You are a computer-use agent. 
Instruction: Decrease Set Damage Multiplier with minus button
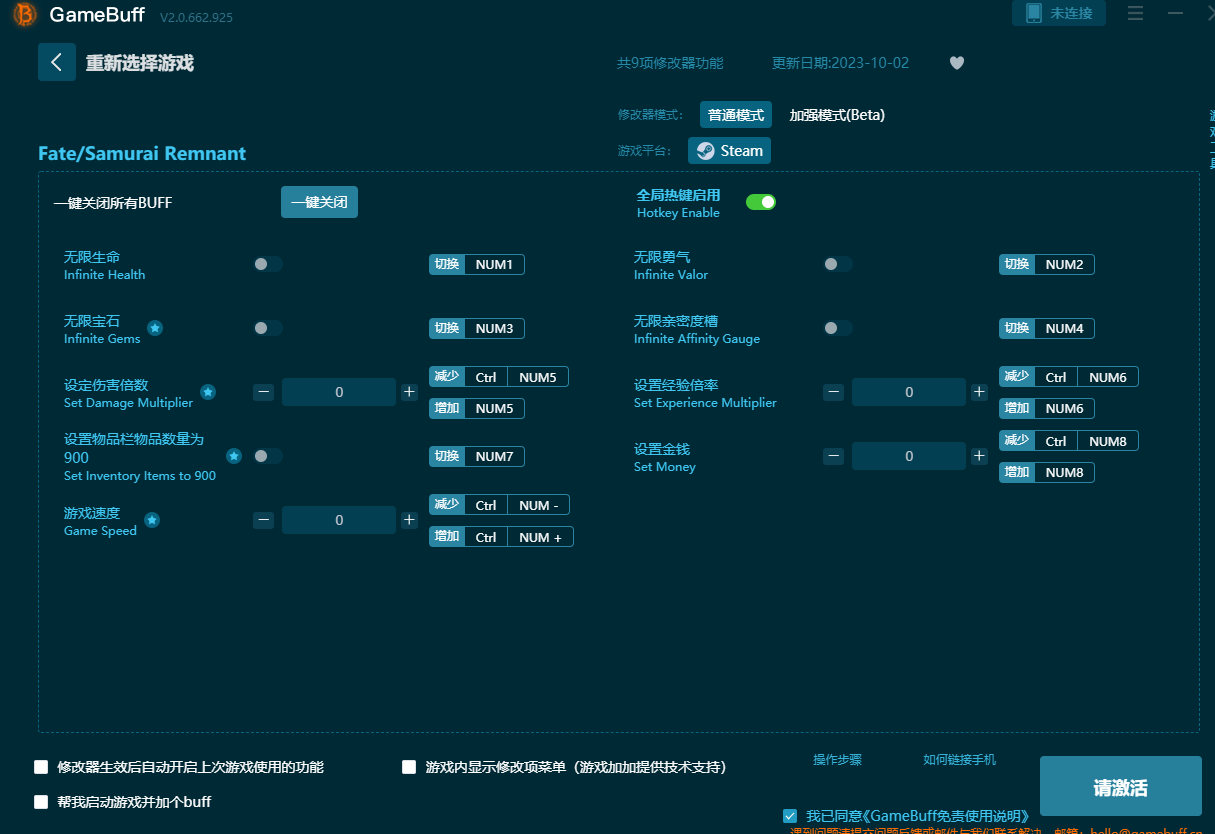264,393
